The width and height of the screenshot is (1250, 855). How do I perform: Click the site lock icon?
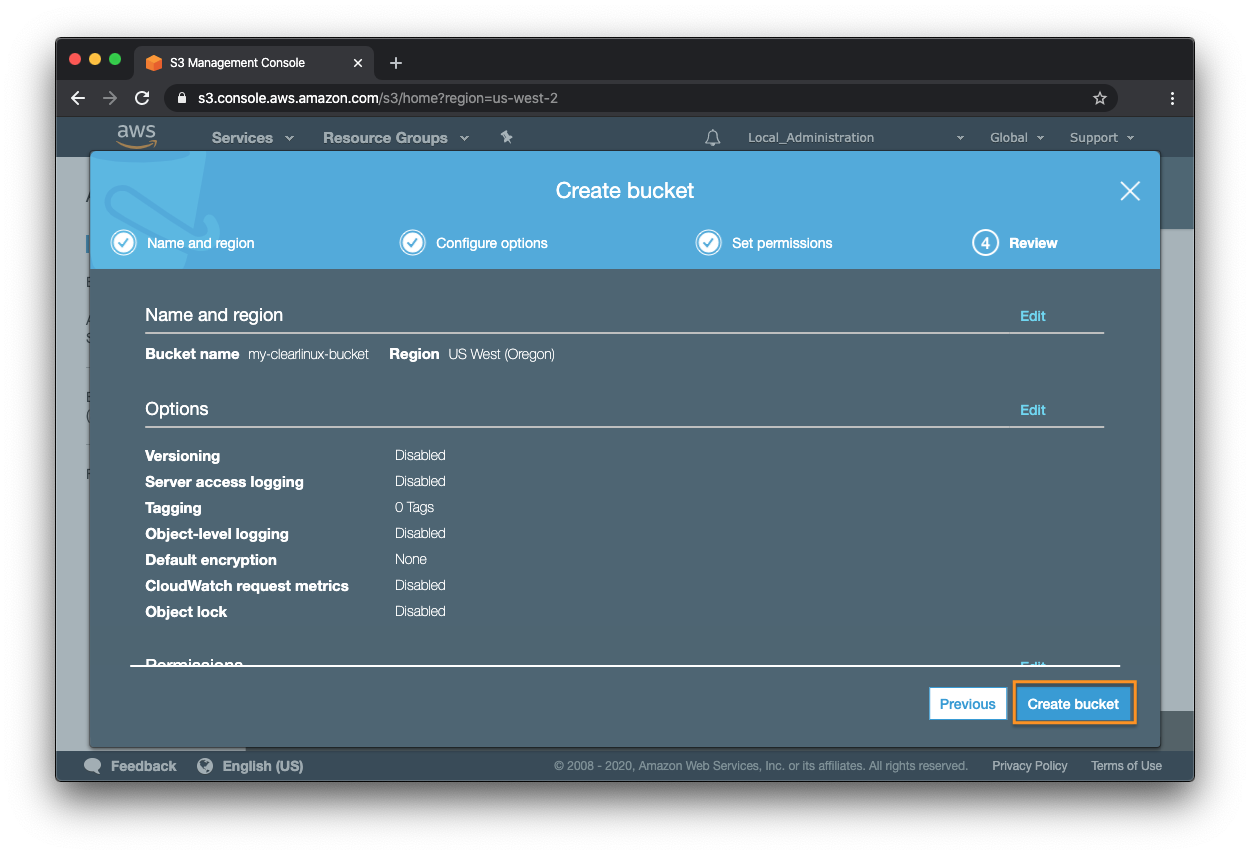point(182,98)
